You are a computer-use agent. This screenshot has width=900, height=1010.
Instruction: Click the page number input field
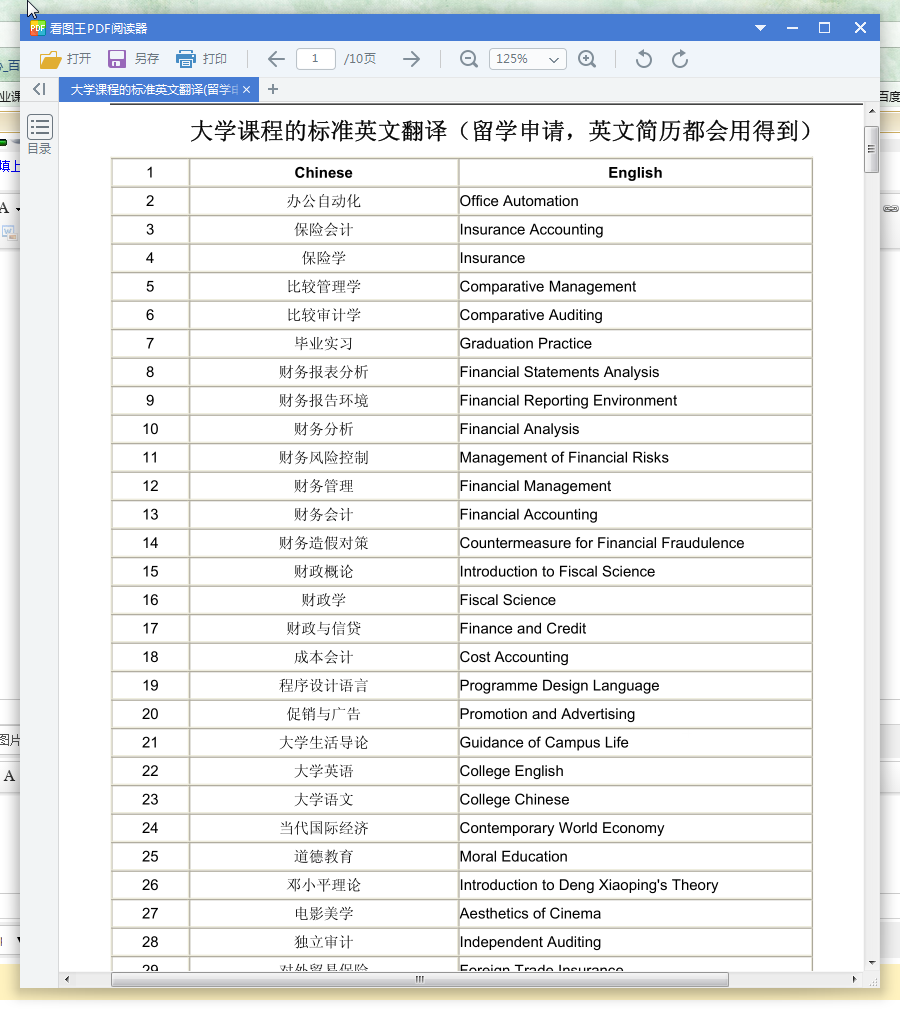tap(315, 59)
